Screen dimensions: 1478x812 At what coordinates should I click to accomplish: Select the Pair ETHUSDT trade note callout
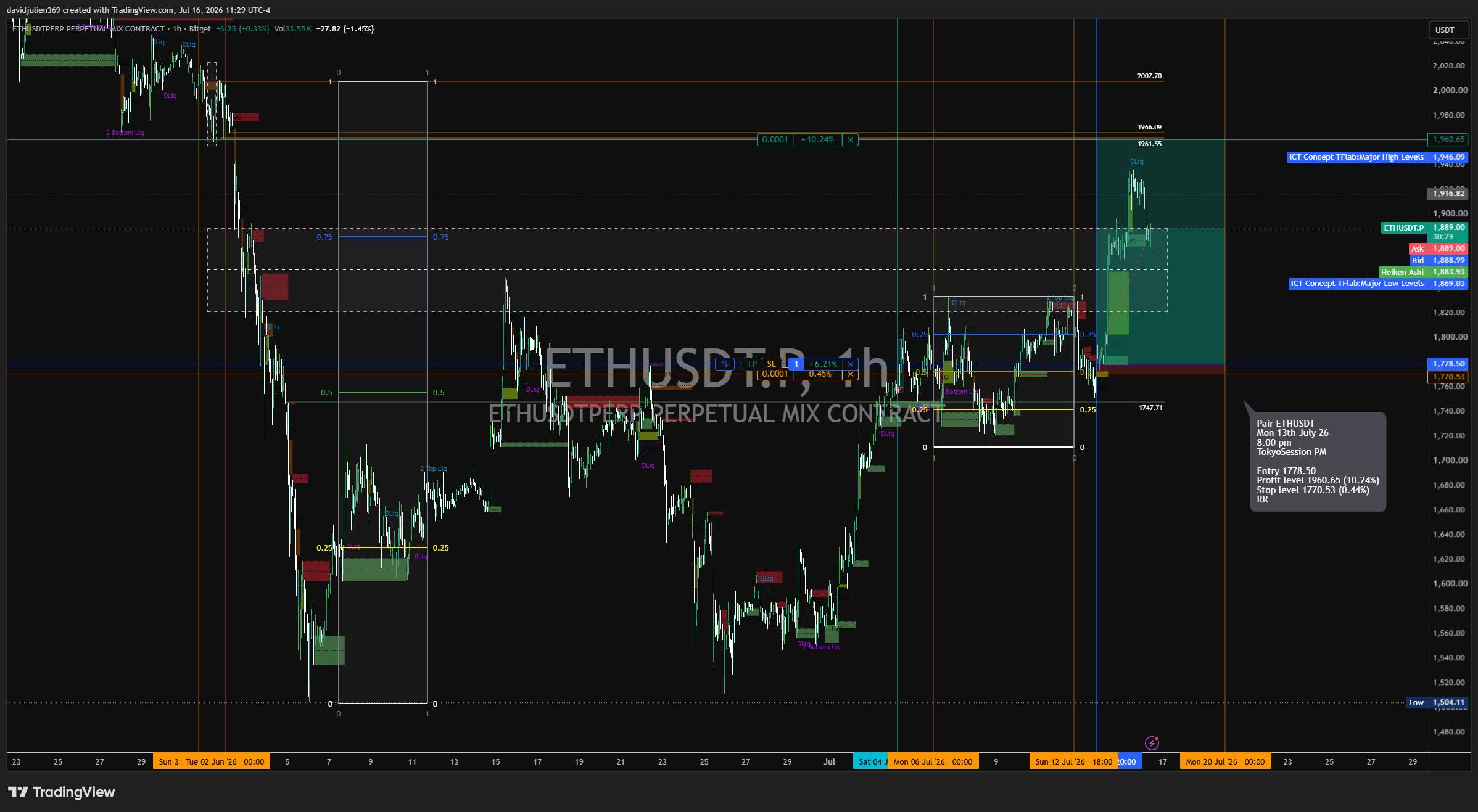click(x=1318, y=461)
